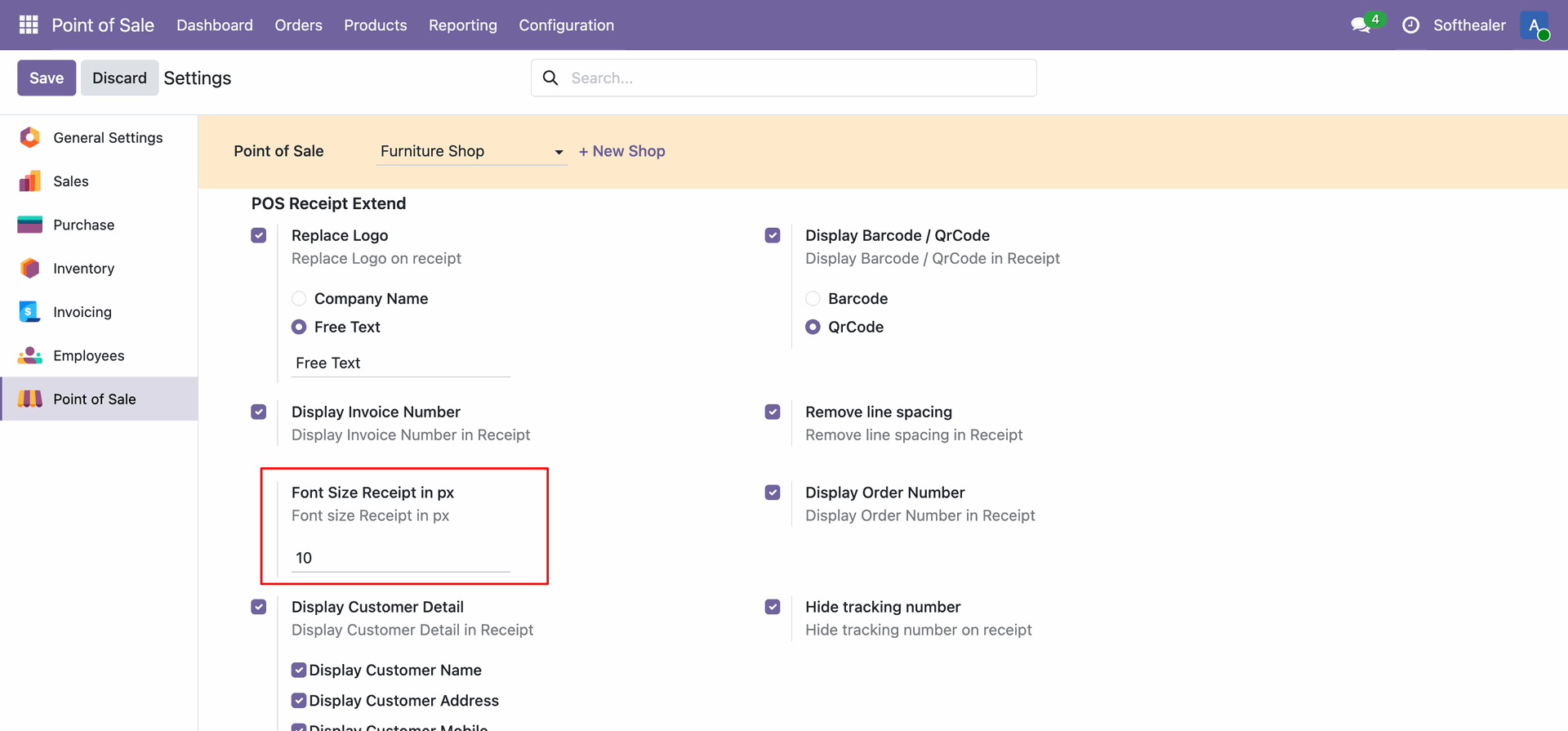Click the Point of Sale app title
1568x731 pixels.
click(x=103, y=25)
